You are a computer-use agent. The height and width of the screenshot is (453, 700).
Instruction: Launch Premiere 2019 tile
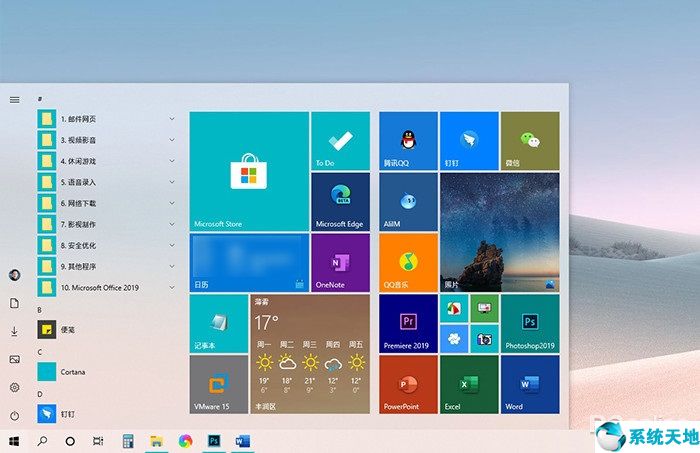408,324
